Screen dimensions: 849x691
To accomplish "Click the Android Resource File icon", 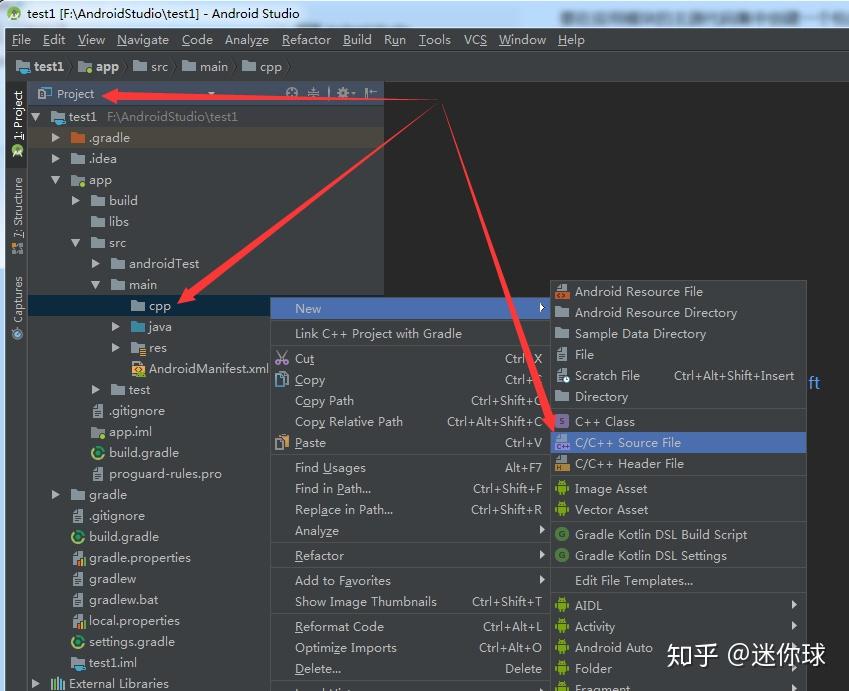I will click(x=563, y=292).
